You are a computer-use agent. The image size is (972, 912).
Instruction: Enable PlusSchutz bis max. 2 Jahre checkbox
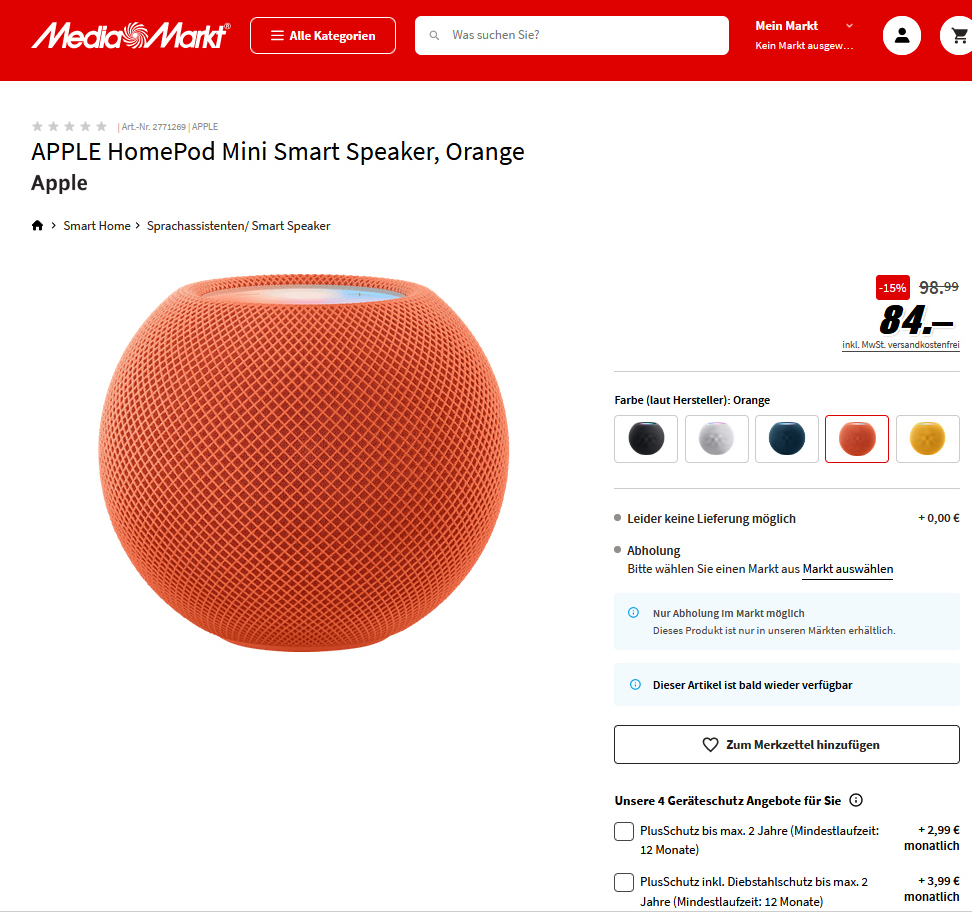click(x=624, y=831)
